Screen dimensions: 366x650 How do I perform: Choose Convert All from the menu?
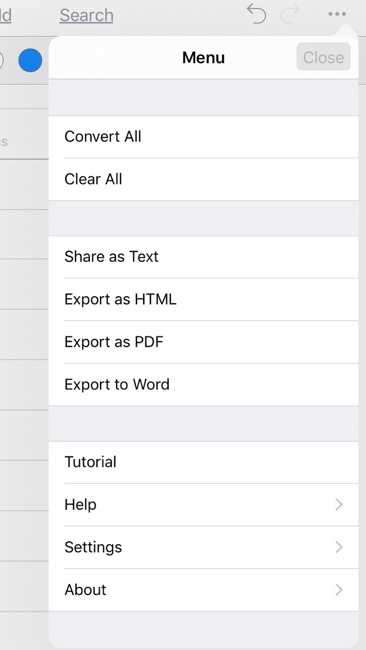click(x=204, y=136)
